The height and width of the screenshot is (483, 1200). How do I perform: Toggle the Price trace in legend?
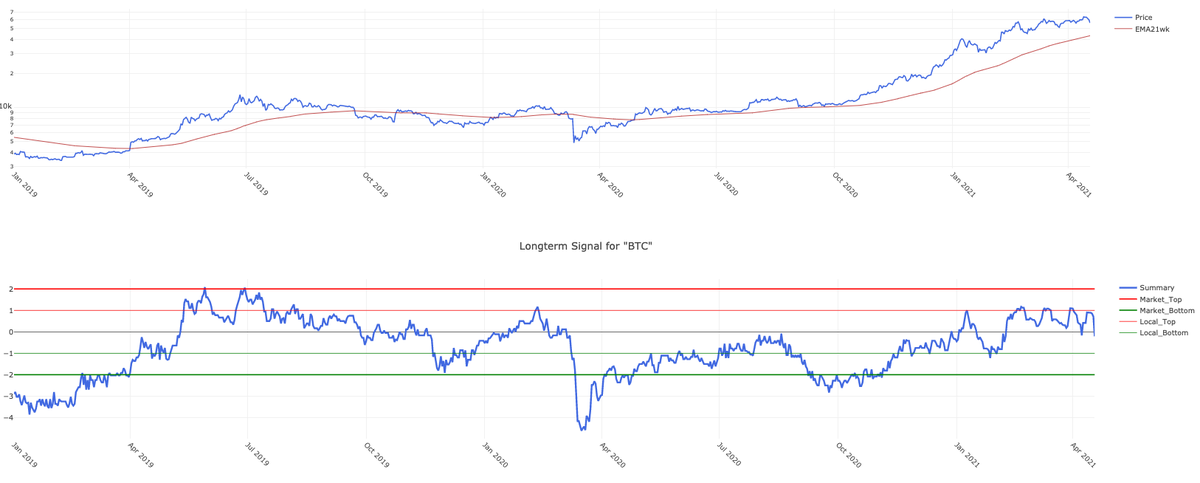point(1133,18)
